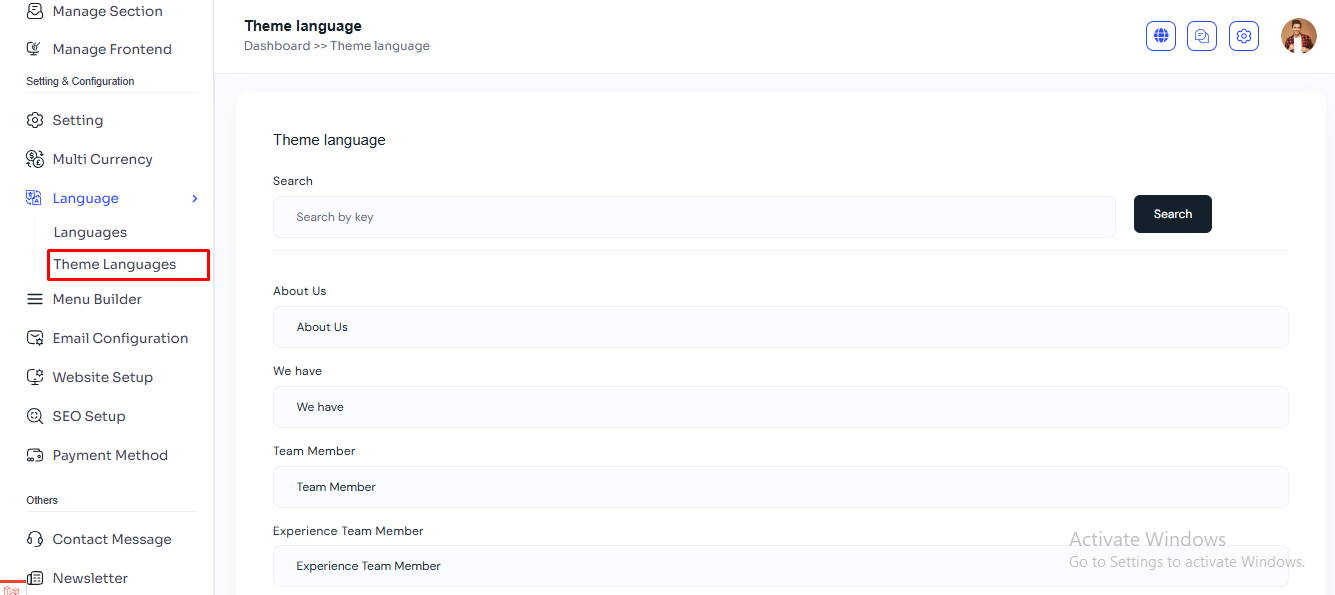Open the user profile avatar
The height and width of the screenshot is (595, 1335).
coord(1298,36)
